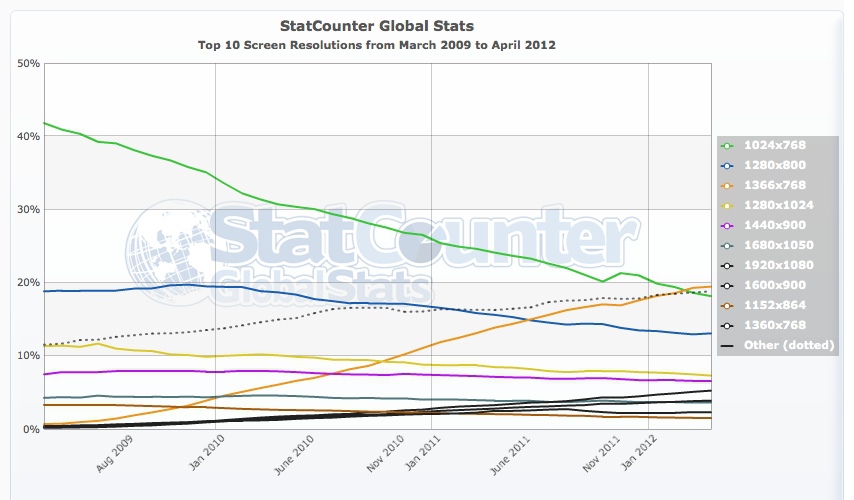Select the 1366x768 legend text
The width and height of the screenshot is (854, 500).
(x=774, y=185)
